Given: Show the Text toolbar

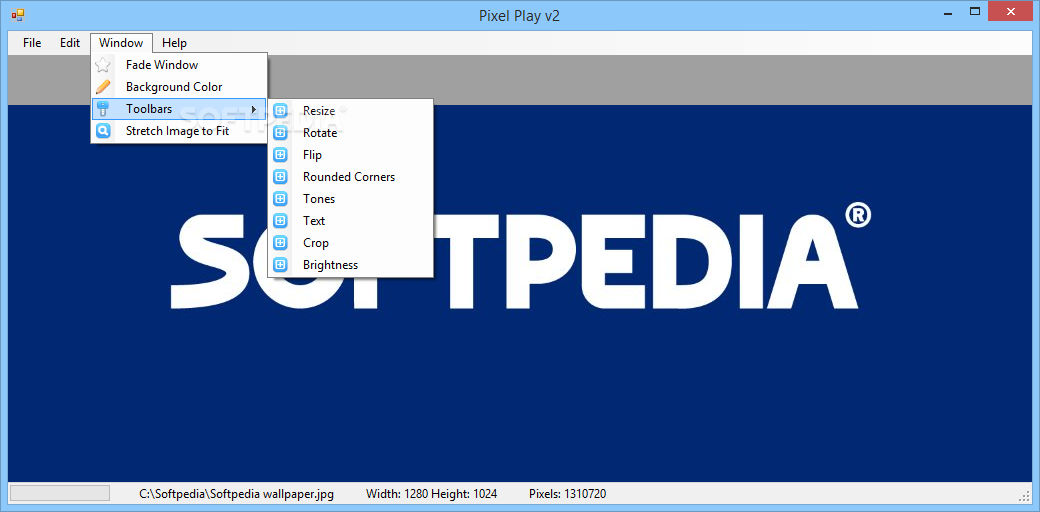Looking at the screenshot, I should (x=350, y=220).
